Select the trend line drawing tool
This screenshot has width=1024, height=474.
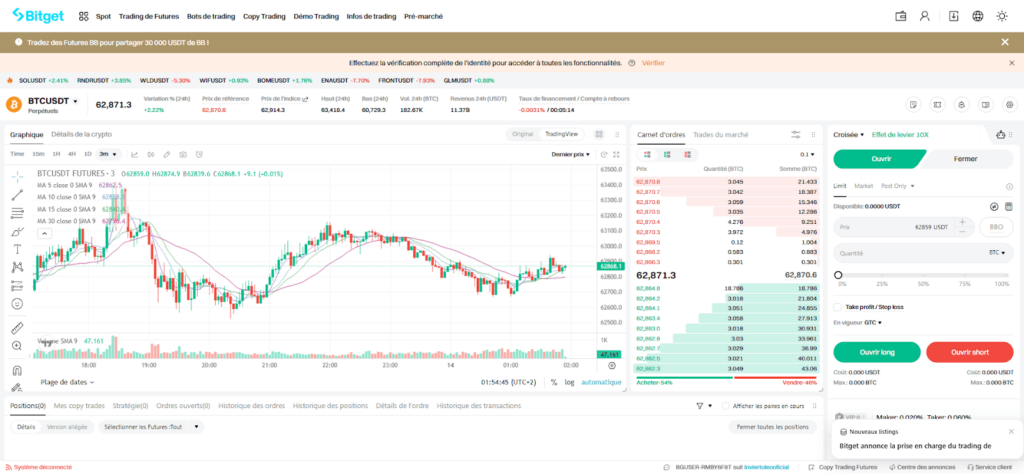(17, 194)
